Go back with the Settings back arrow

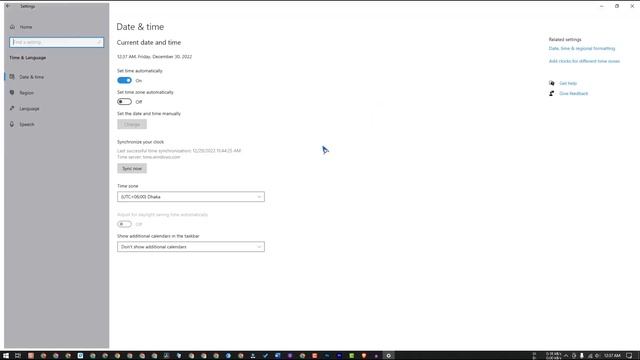8,6
